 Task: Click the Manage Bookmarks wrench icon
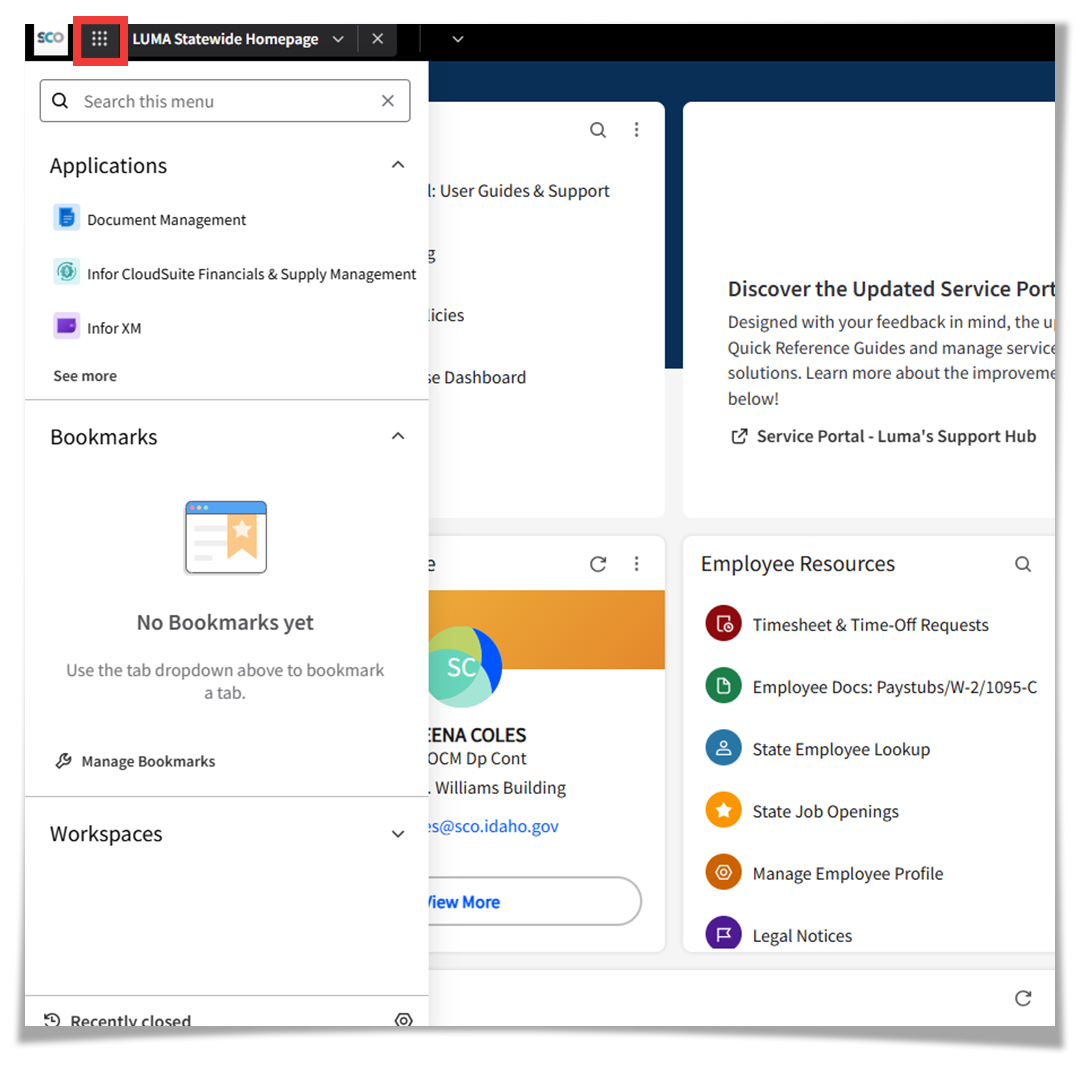[63, 761]
